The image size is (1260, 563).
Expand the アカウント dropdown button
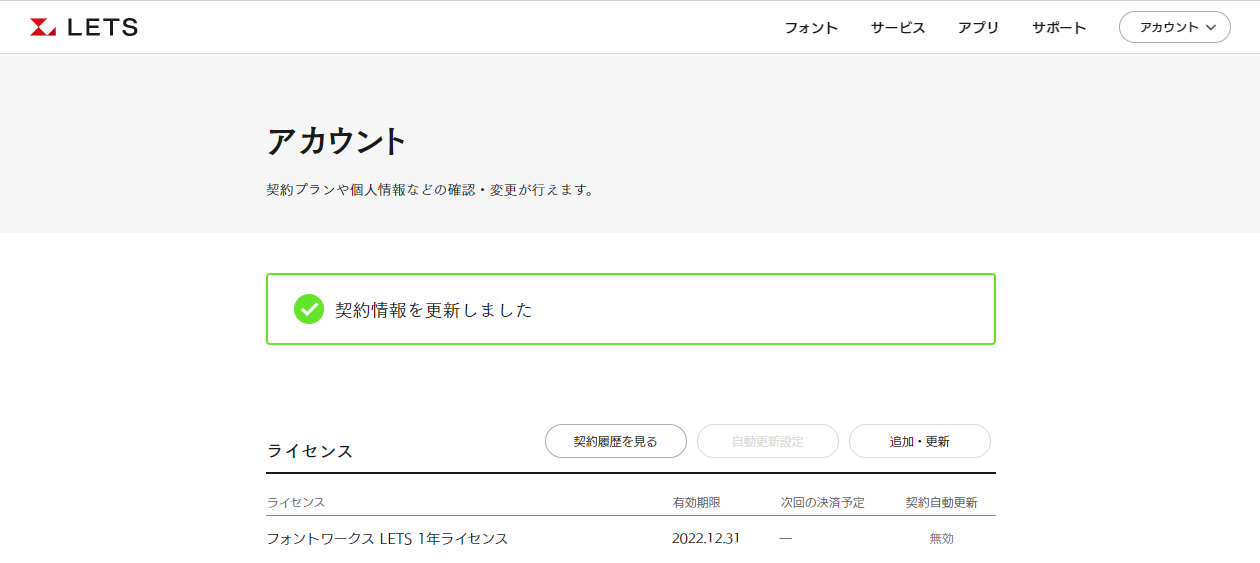(x=1174, y=27)
